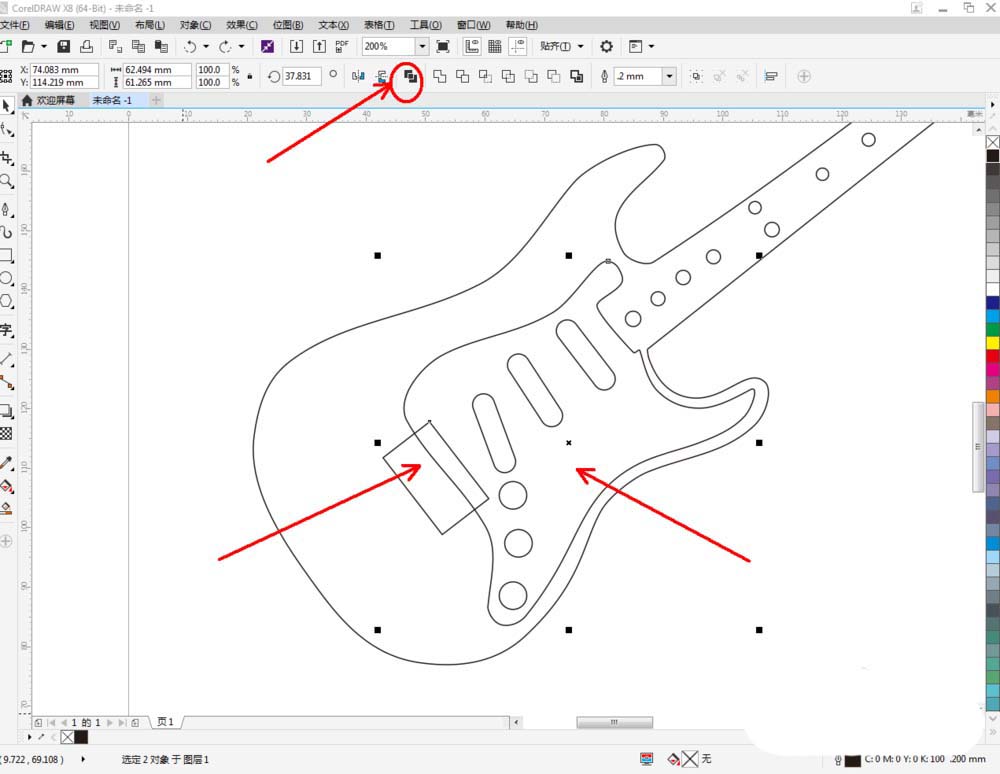Click the no-color X swatch atop palette
The height and width of the screenshot is (774, 1000).
993,142
